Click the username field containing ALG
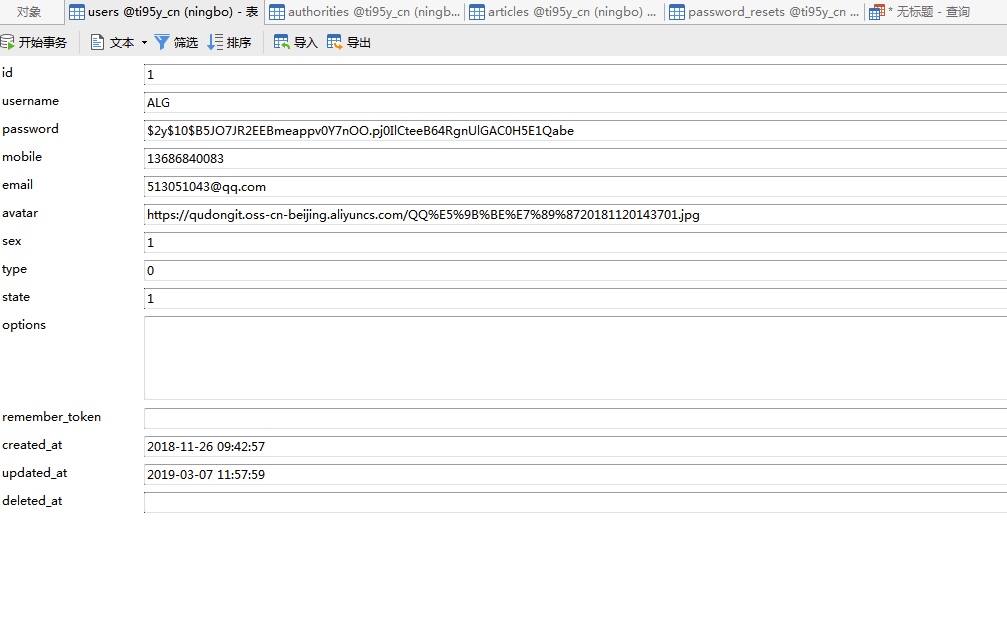1007x630 pixels. click(x=575, y=103)
